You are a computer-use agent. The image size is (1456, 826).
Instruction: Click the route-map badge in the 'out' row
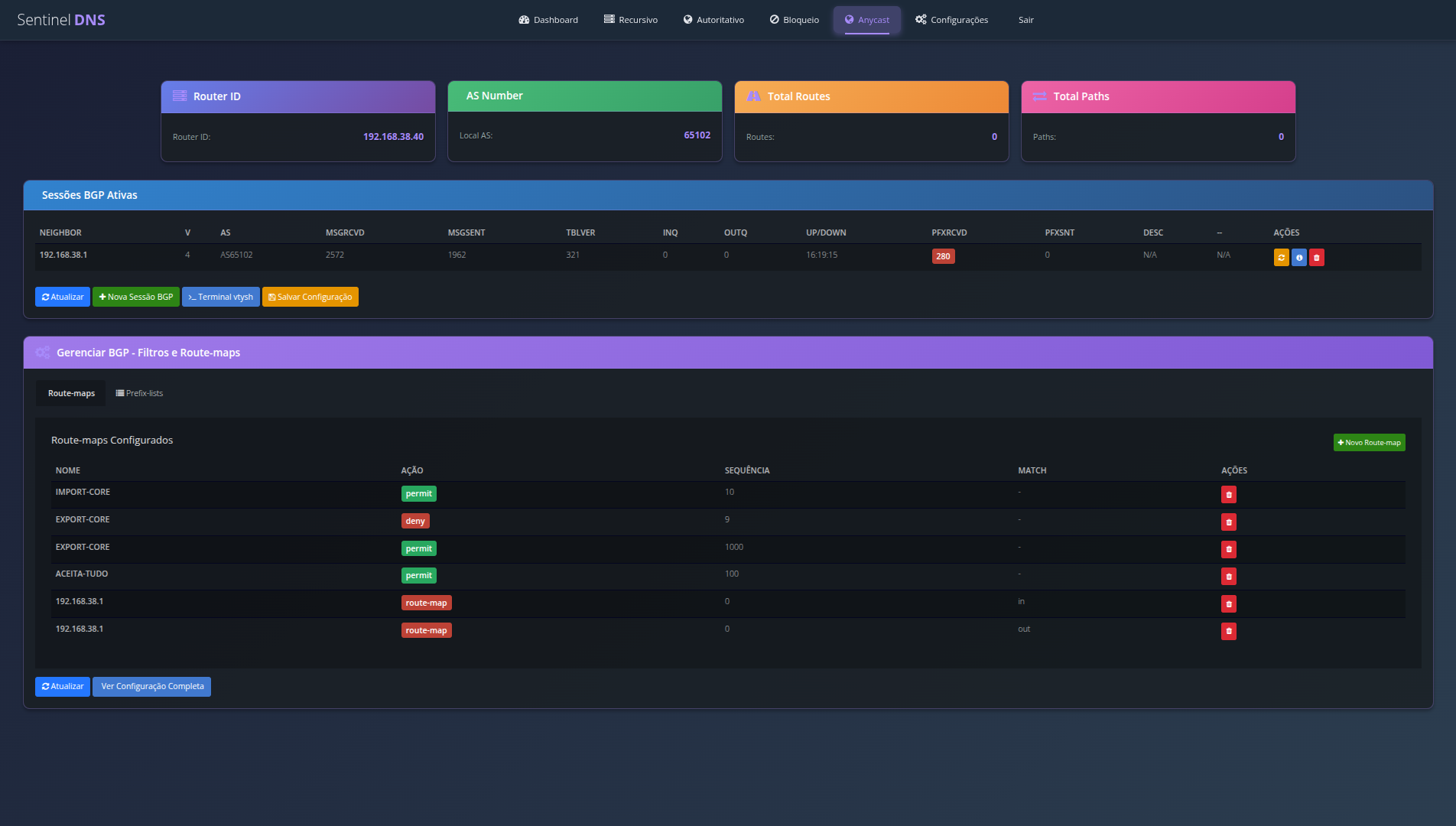426,631
